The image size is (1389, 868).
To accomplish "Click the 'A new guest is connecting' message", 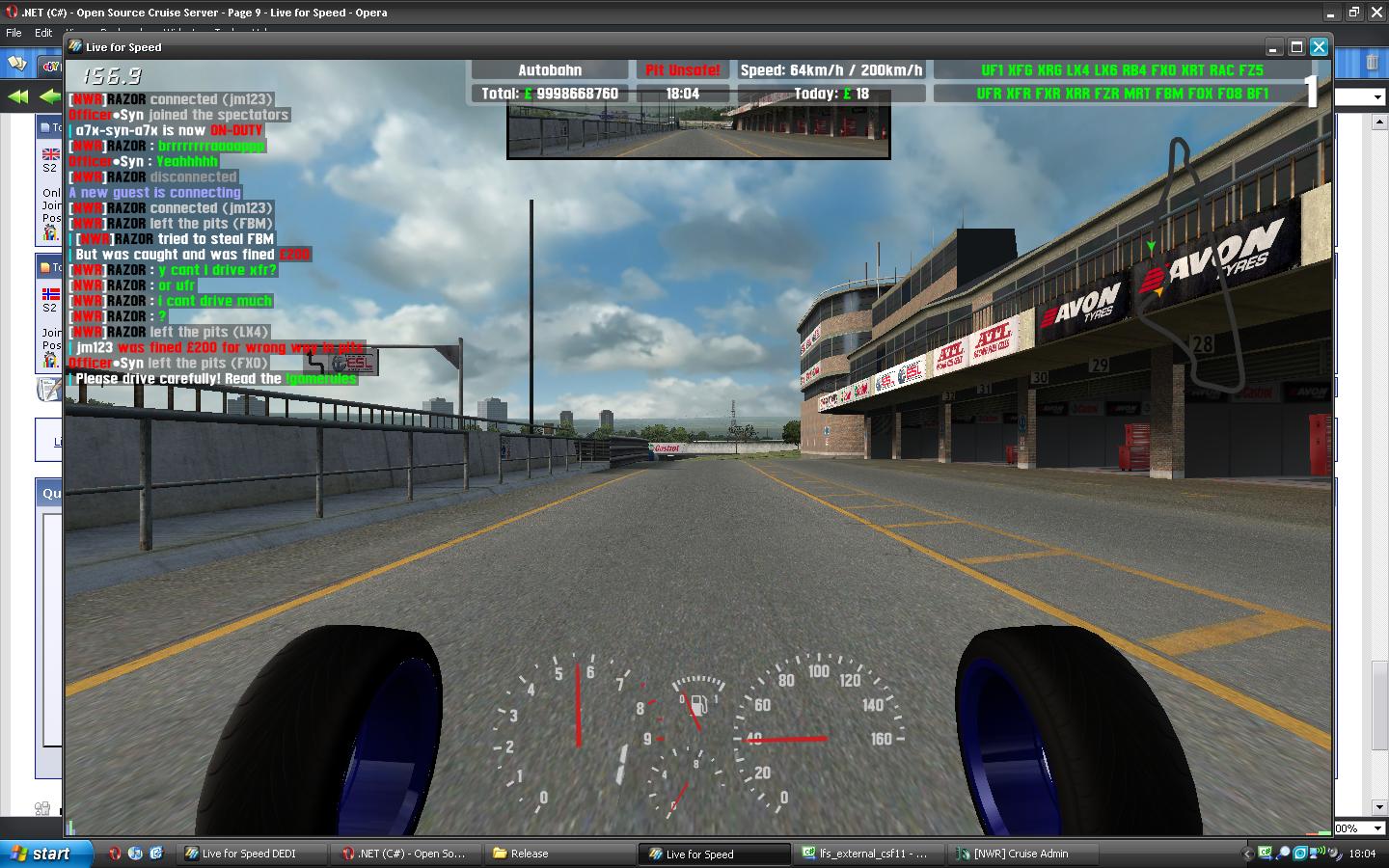I will pyautogui.click(x=155, y=192).
